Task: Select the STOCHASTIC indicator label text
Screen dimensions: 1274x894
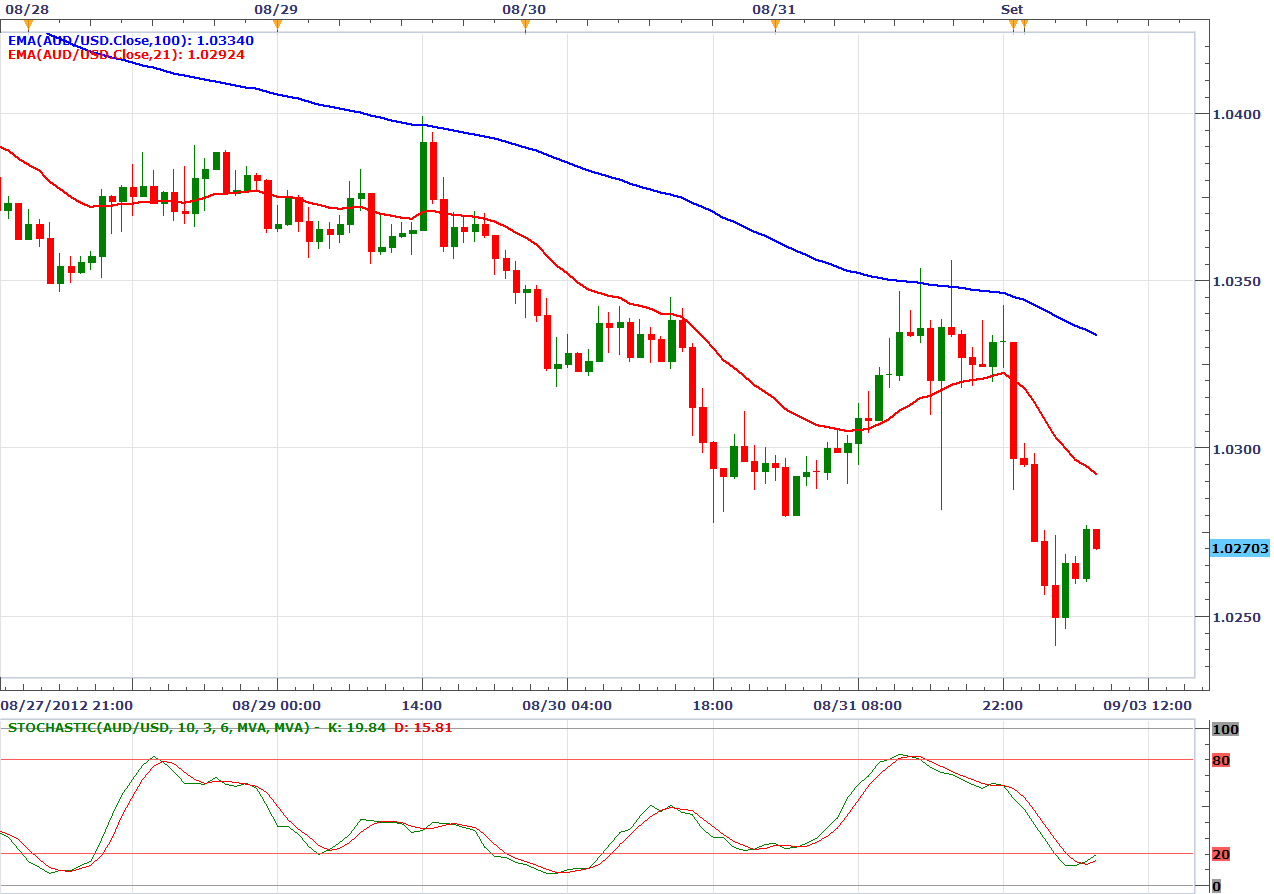Action: [x=158, y=727]
